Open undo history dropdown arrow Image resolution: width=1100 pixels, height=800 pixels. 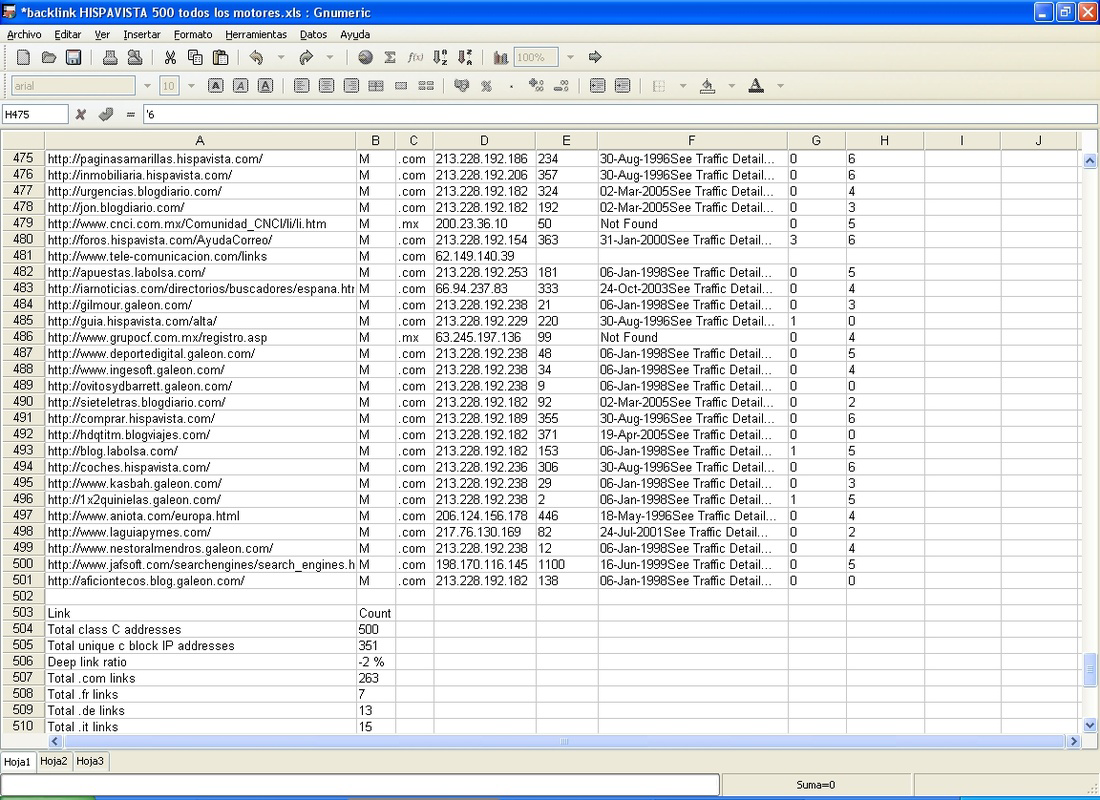tap(281, 58)
